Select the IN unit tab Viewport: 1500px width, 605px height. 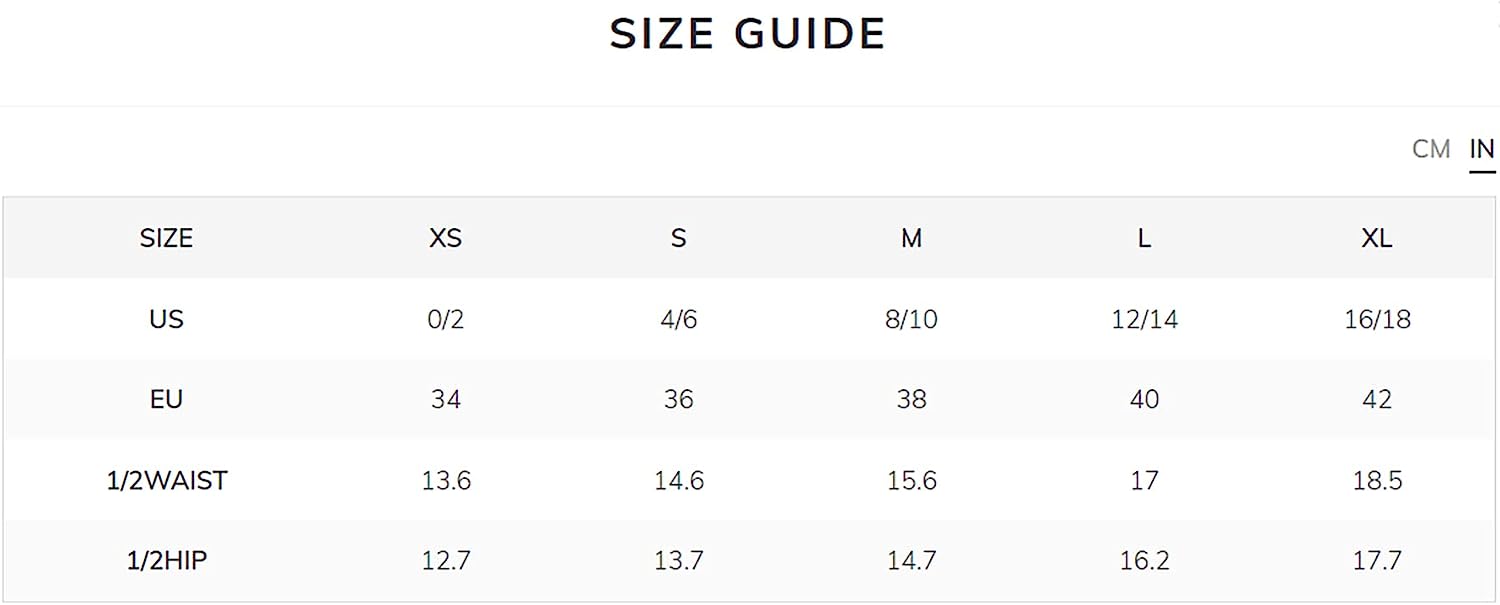[1482, 149]
